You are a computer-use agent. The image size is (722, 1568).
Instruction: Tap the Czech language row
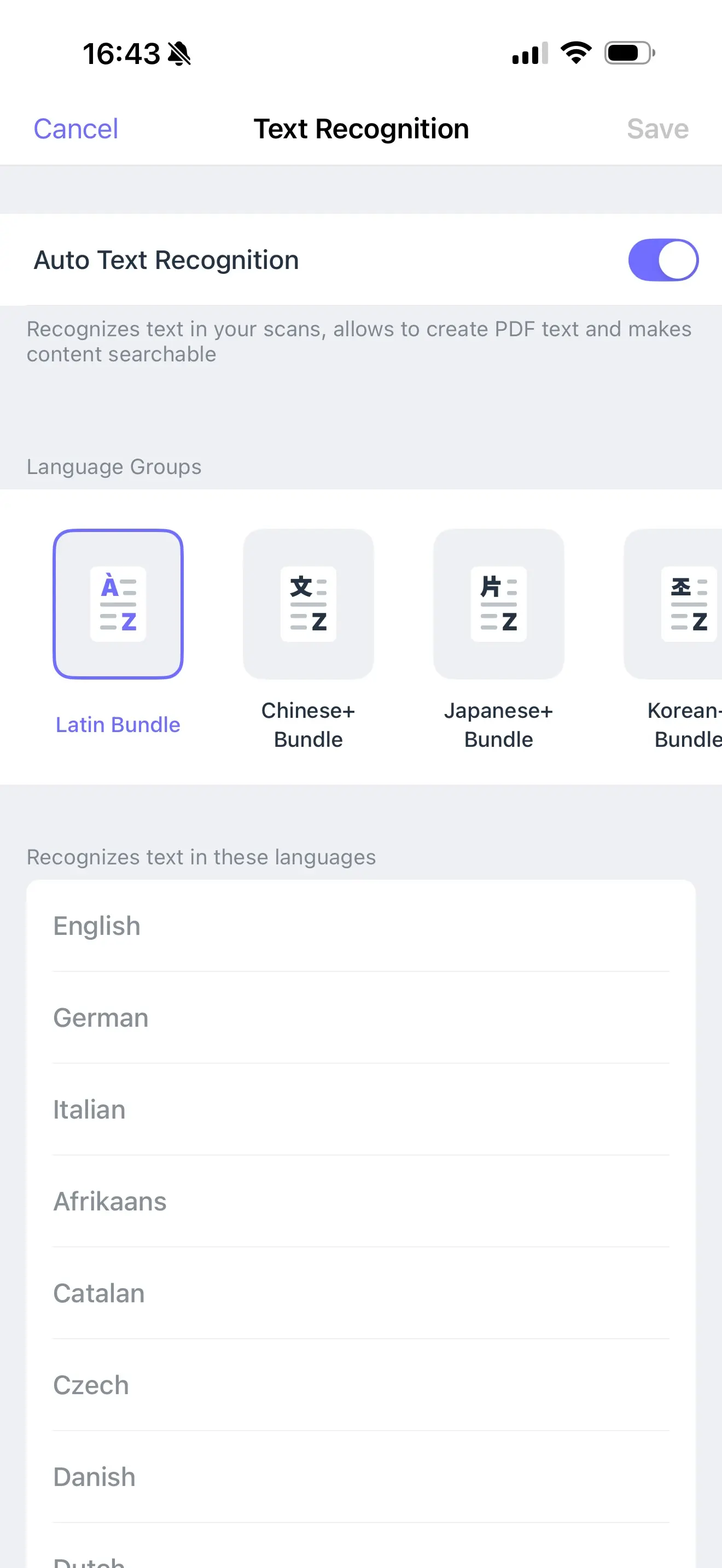(360, 1385)
